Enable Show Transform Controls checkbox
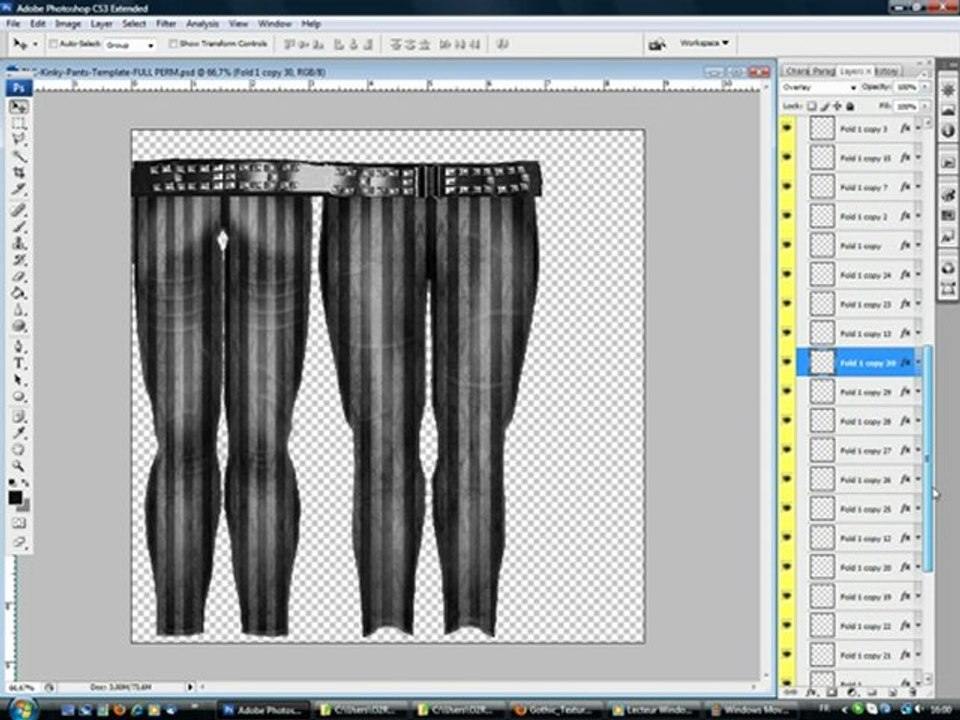The width and height of the screenshot is (960, 720). [x=173, y=44]
